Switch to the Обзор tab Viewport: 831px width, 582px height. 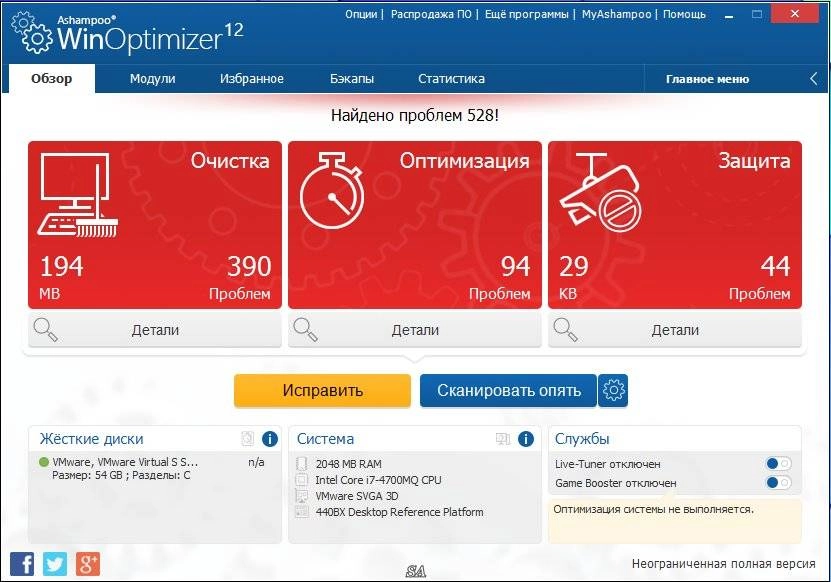tap(52, 79)
